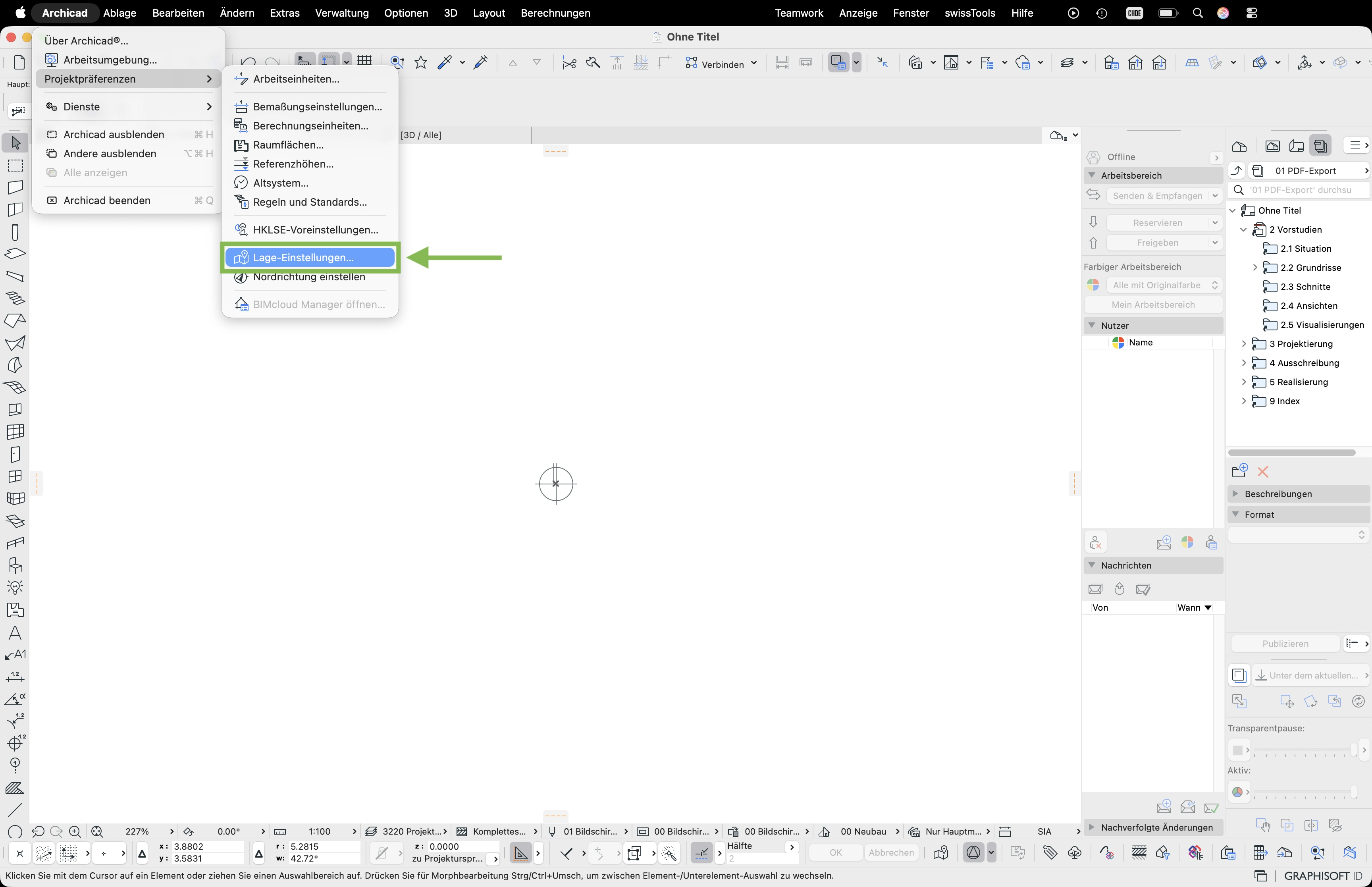1372x887 pixels.
Task: Click the Senden & Empfangen button
Action: pyautogui.click(x=1157, y=196)
